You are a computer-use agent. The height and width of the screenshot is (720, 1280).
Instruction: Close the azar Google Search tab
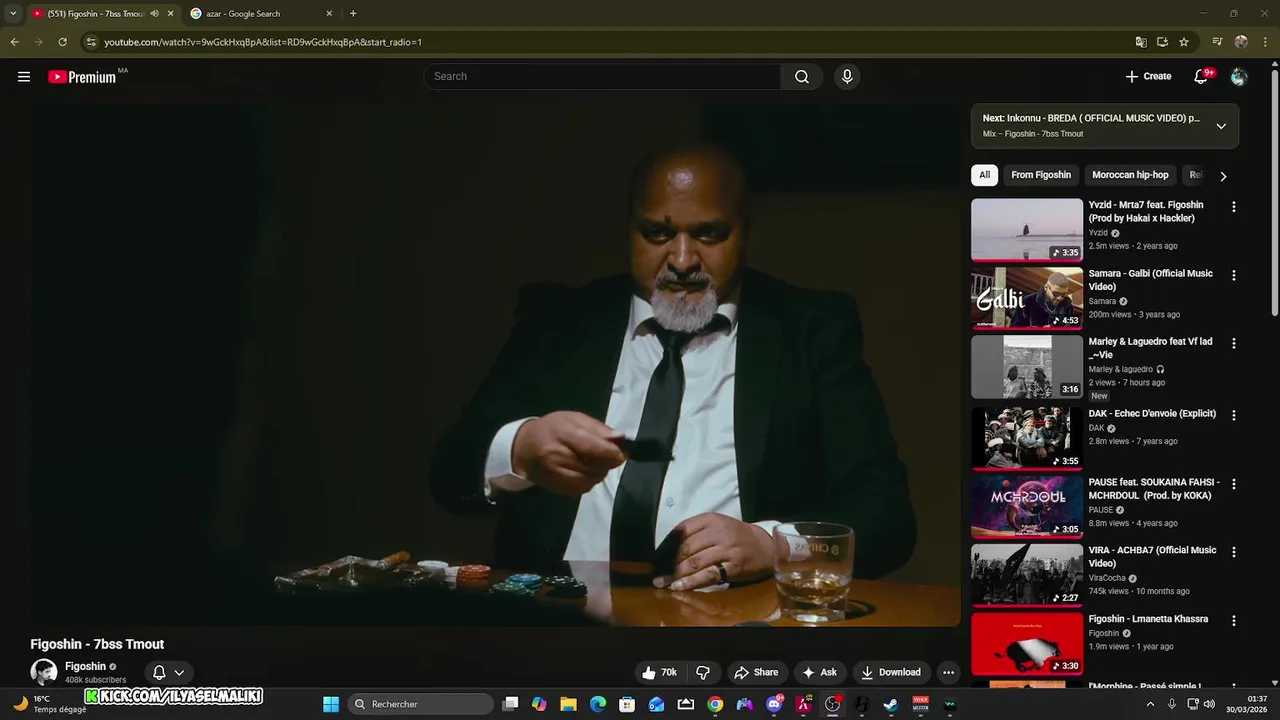(329, 14)
